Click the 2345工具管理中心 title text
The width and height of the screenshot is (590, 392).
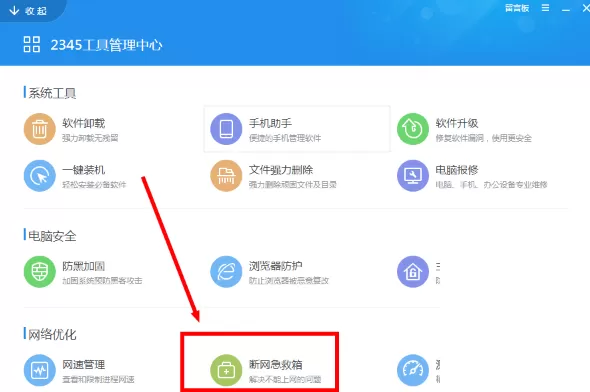coord(106,45)
